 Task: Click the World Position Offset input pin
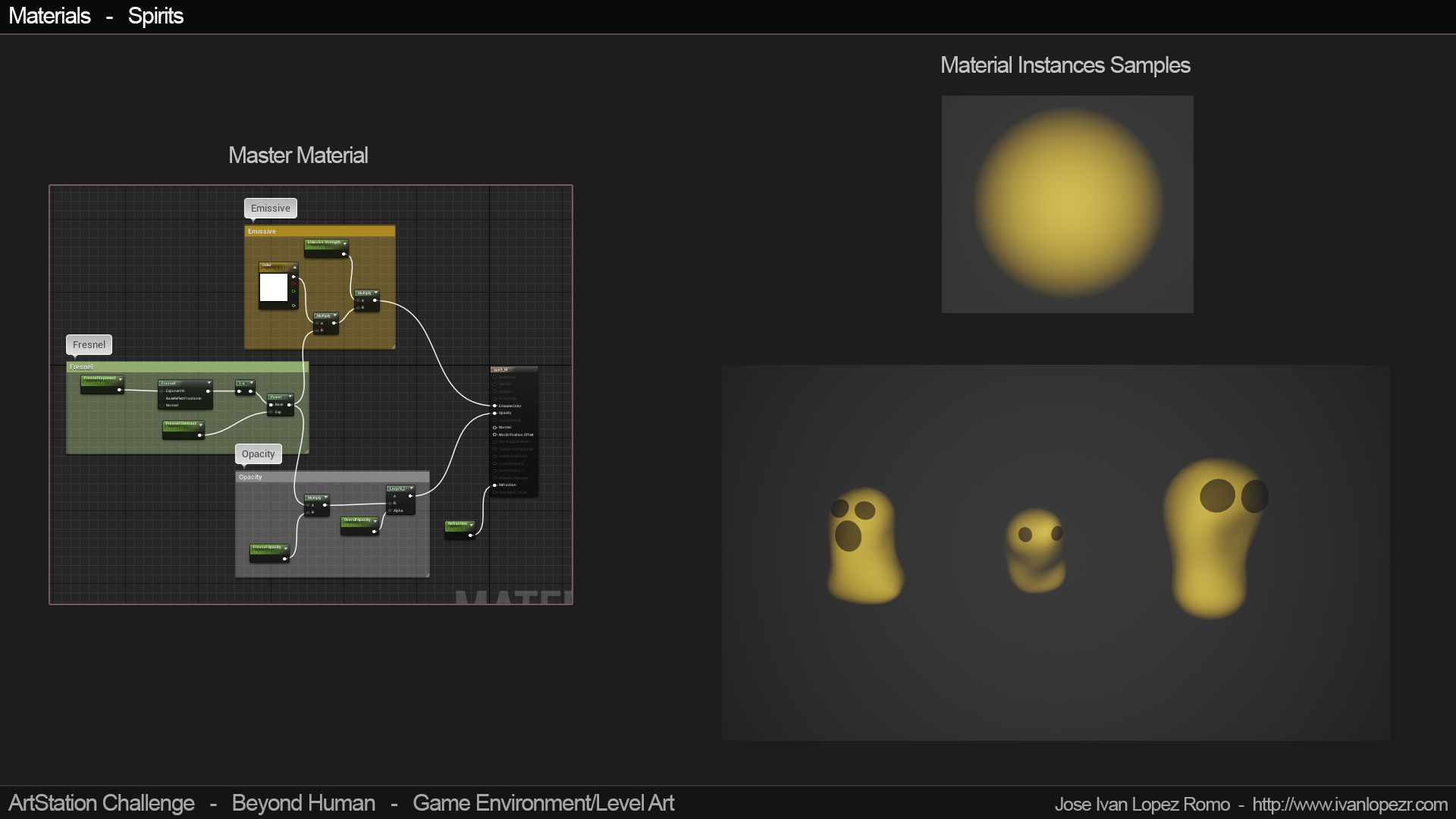(x=494, y=435)
